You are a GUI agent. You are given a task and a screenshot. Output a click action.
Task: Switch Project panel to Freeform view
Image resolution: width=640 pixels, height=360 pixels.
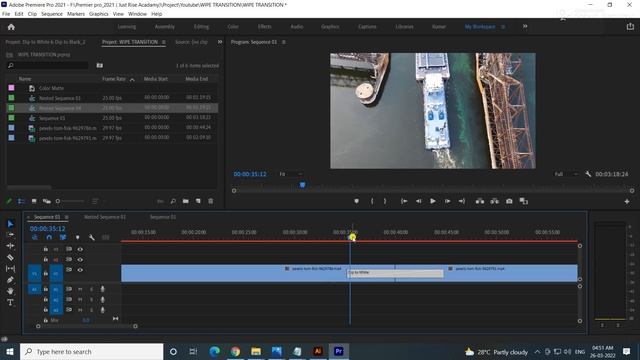47,201
